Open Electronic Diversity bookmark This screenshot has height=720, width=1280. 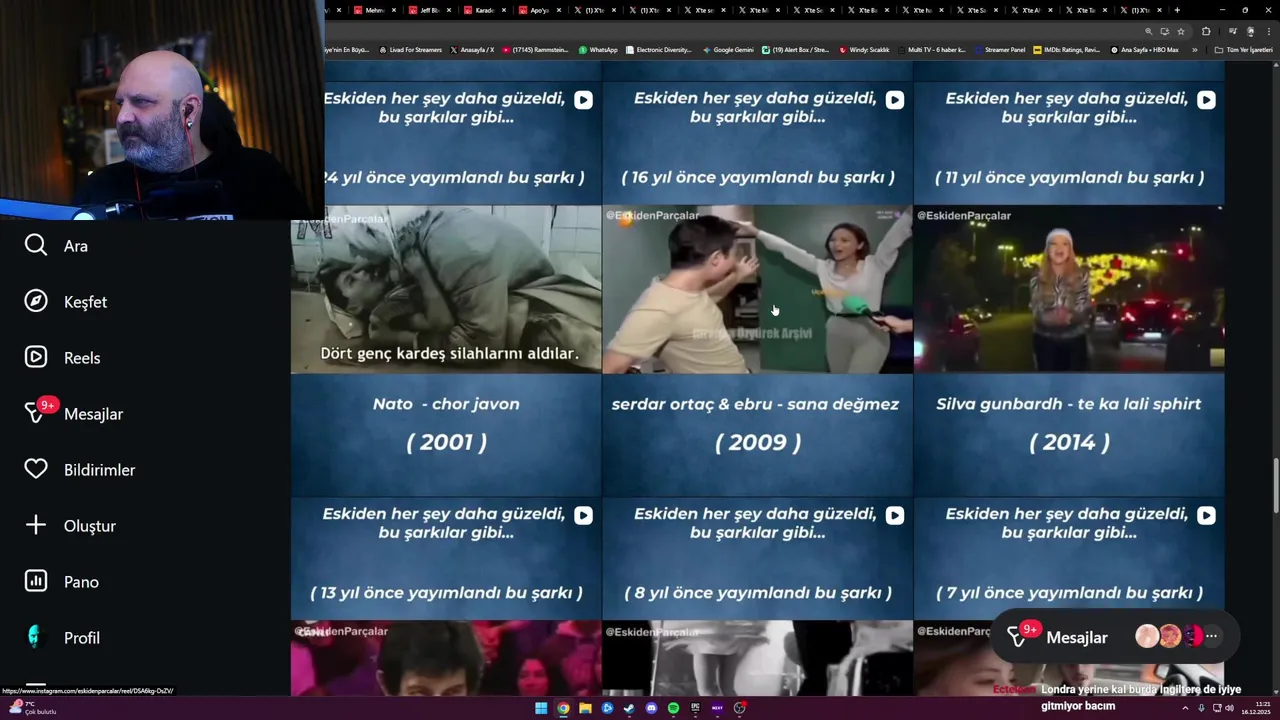point(659,50)
